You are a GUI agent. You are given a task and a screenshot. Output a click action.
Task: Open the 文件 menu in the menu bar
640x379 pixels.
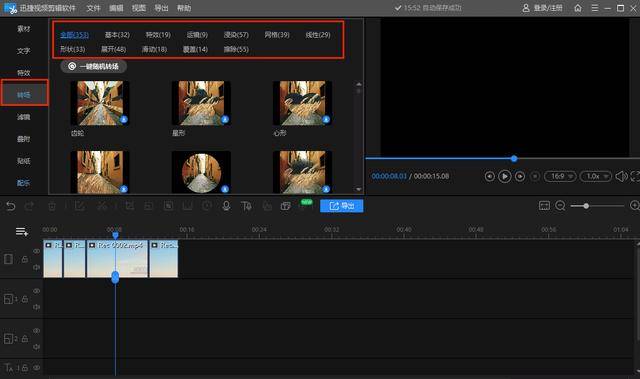point(93,8)
